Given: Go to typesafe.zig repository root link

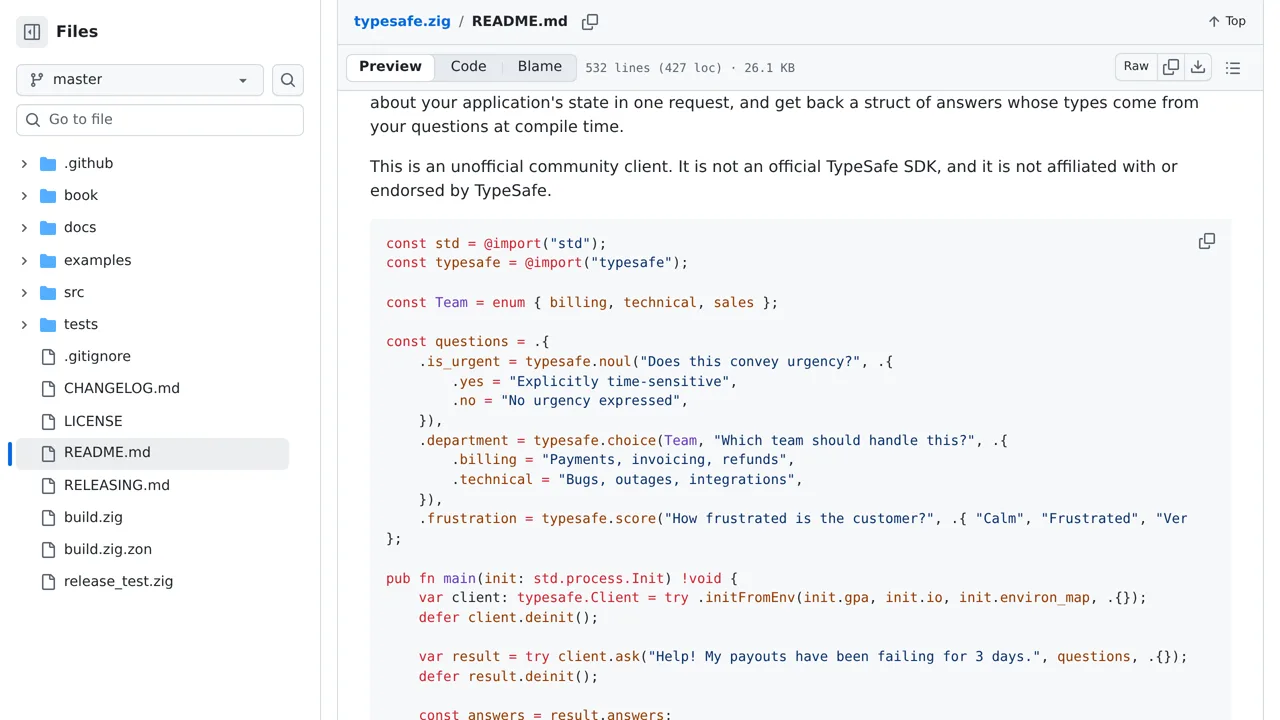Looking at the screenshot, I should point(402,21).
